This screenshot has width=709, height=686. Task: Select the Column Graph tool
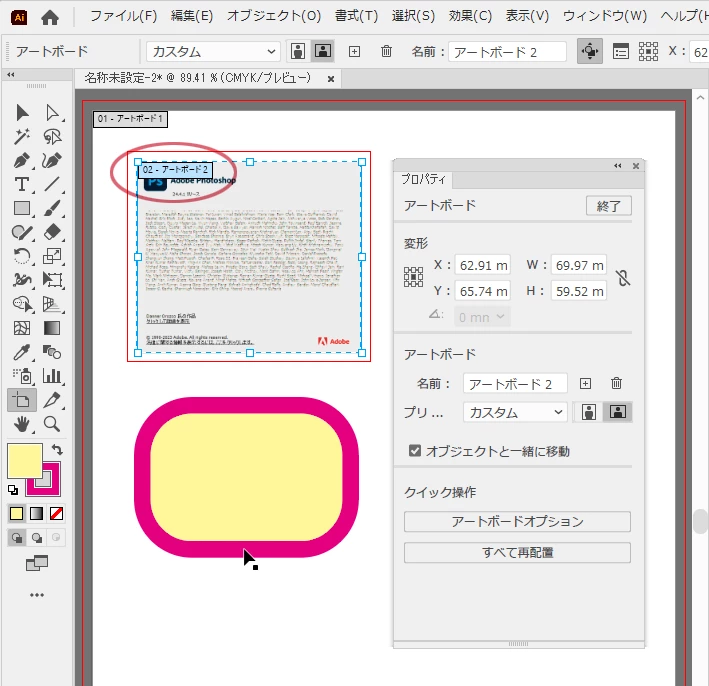pyautogui.click(x=52, y=376)
